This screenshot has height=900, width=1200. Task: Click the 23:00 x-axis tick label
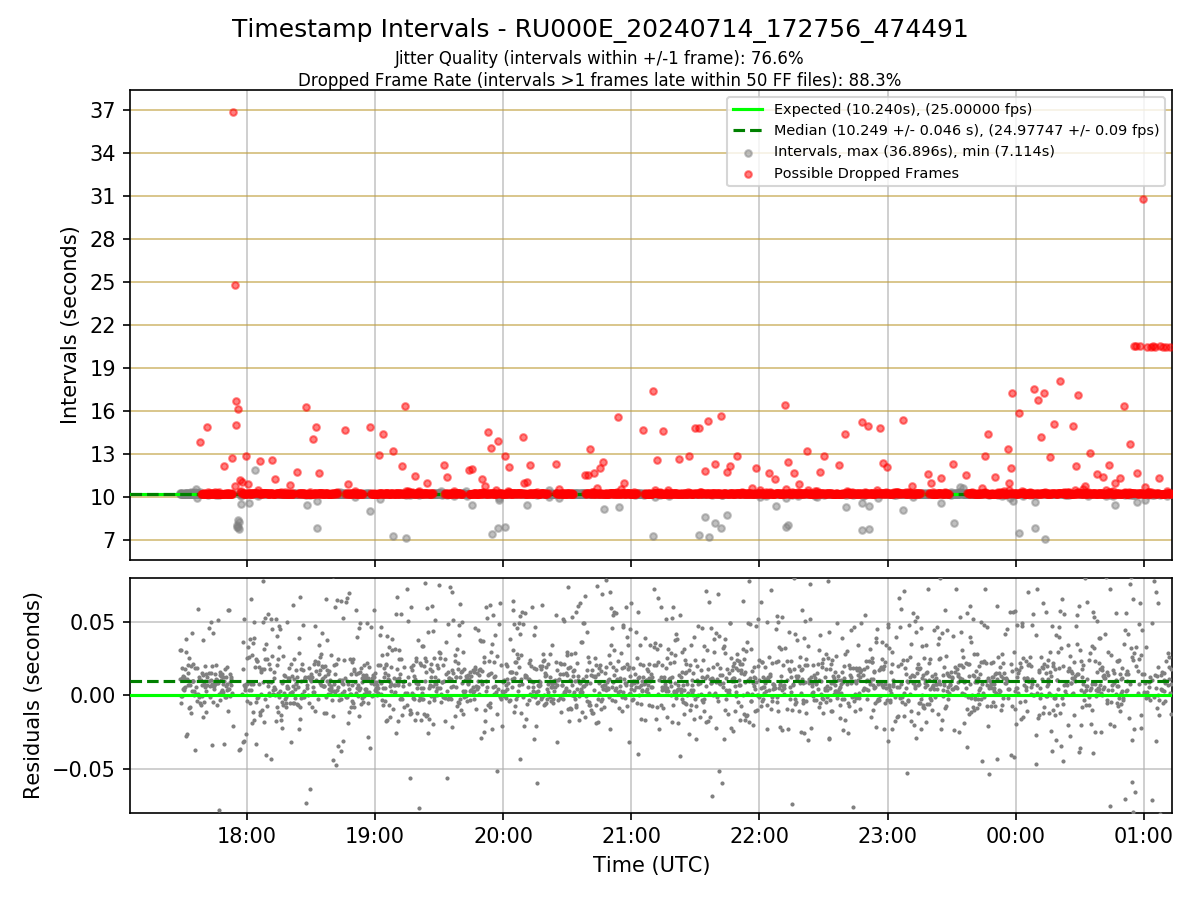pos(888,835)
